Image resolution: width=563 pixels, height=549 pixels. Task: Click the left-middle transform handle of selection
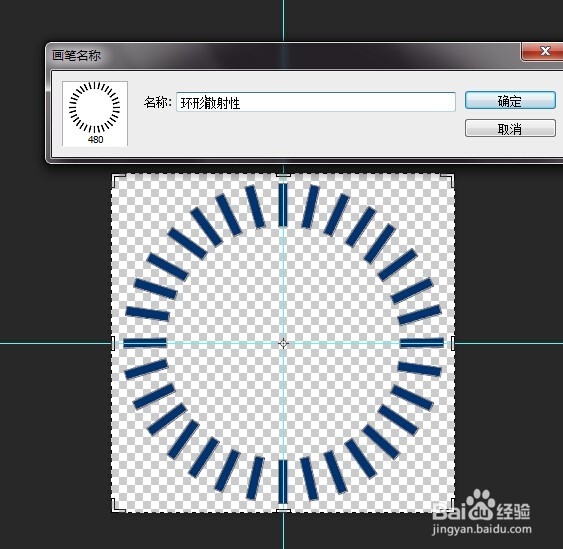point(113,344)
